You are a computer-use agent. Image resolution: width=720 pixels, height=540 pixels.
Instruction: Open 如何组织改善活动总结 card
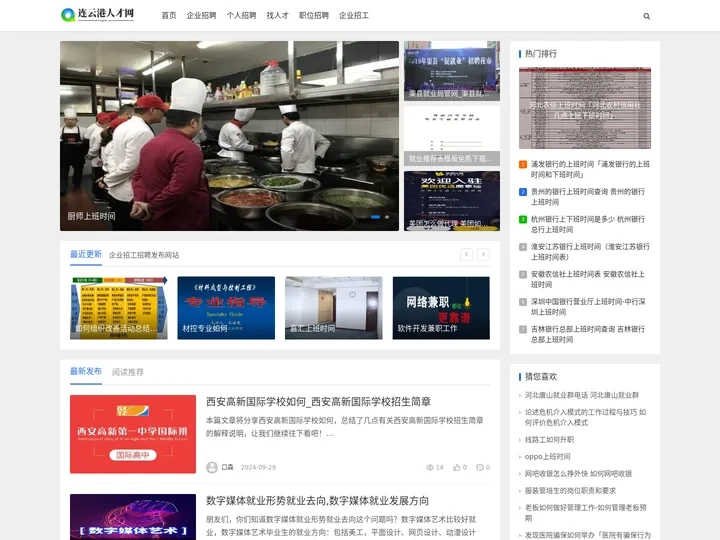click(118, 308)
